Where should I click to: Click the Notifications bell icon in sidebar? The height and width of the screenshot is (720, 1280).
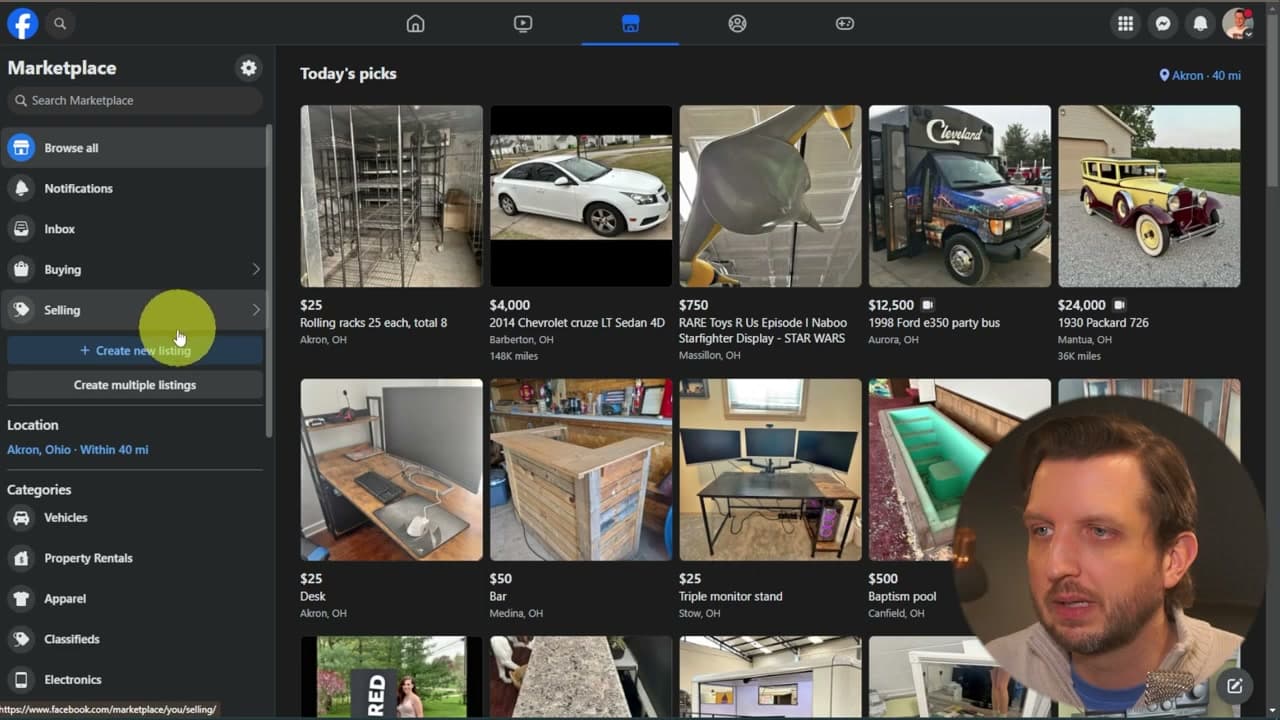point(21,188)
